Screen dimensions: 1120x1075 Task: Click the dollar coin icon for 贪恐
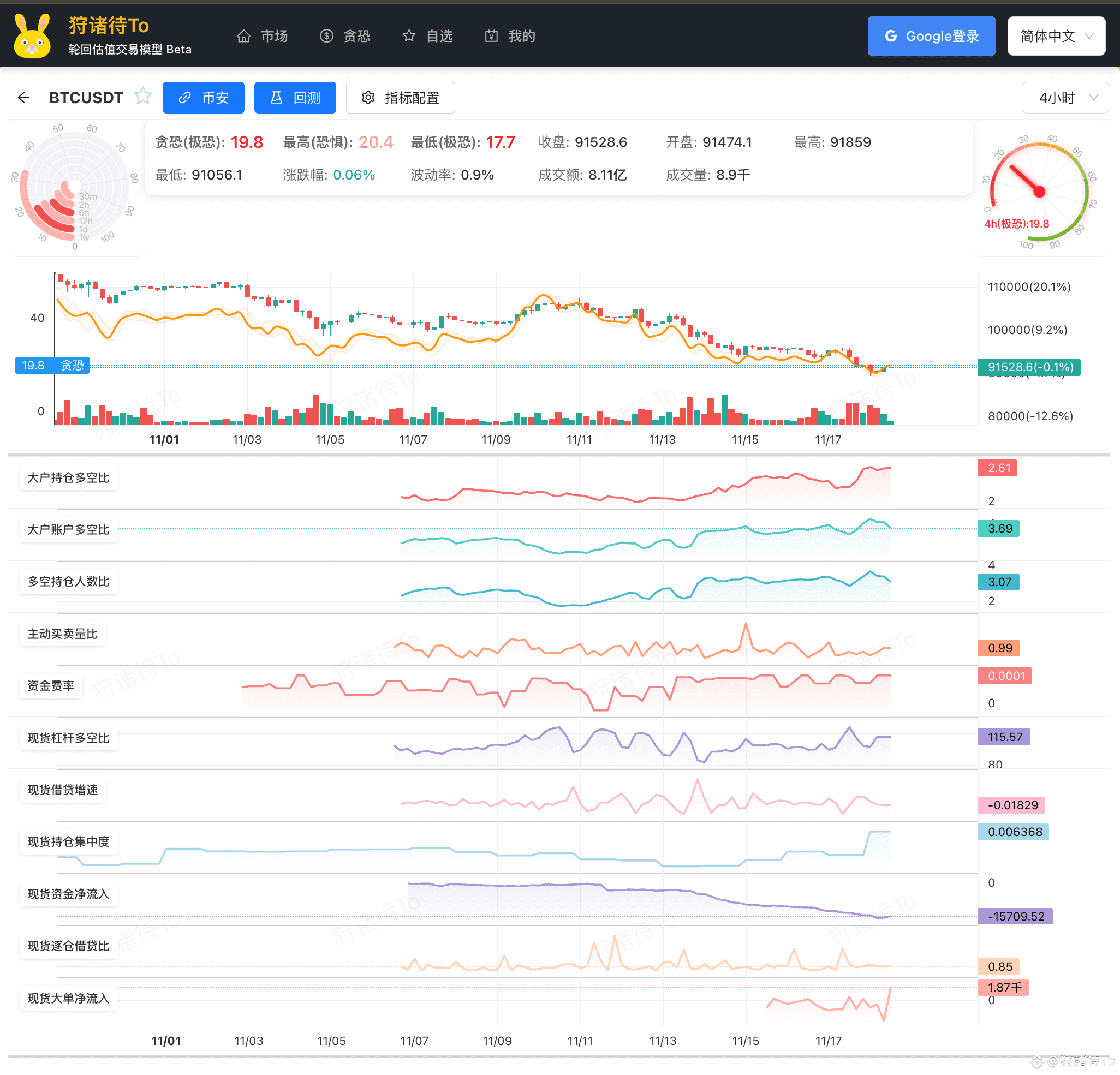click(x=326, y=37)
